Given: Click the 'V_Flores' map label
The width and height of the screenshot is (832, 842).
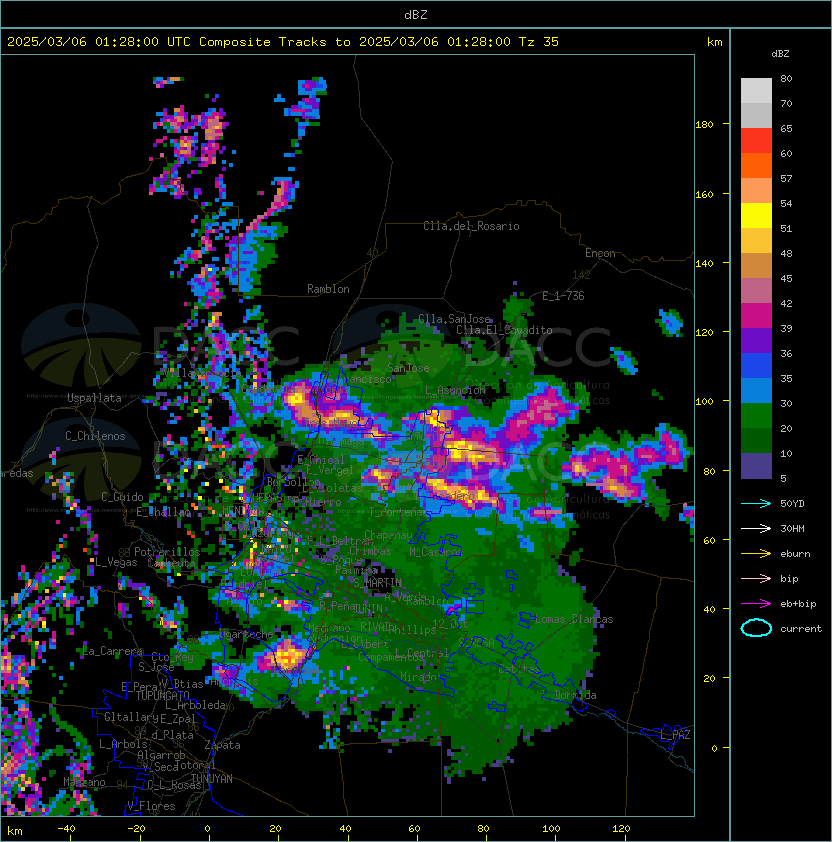Looking at the screenshot, I should [x=151, y=806].
